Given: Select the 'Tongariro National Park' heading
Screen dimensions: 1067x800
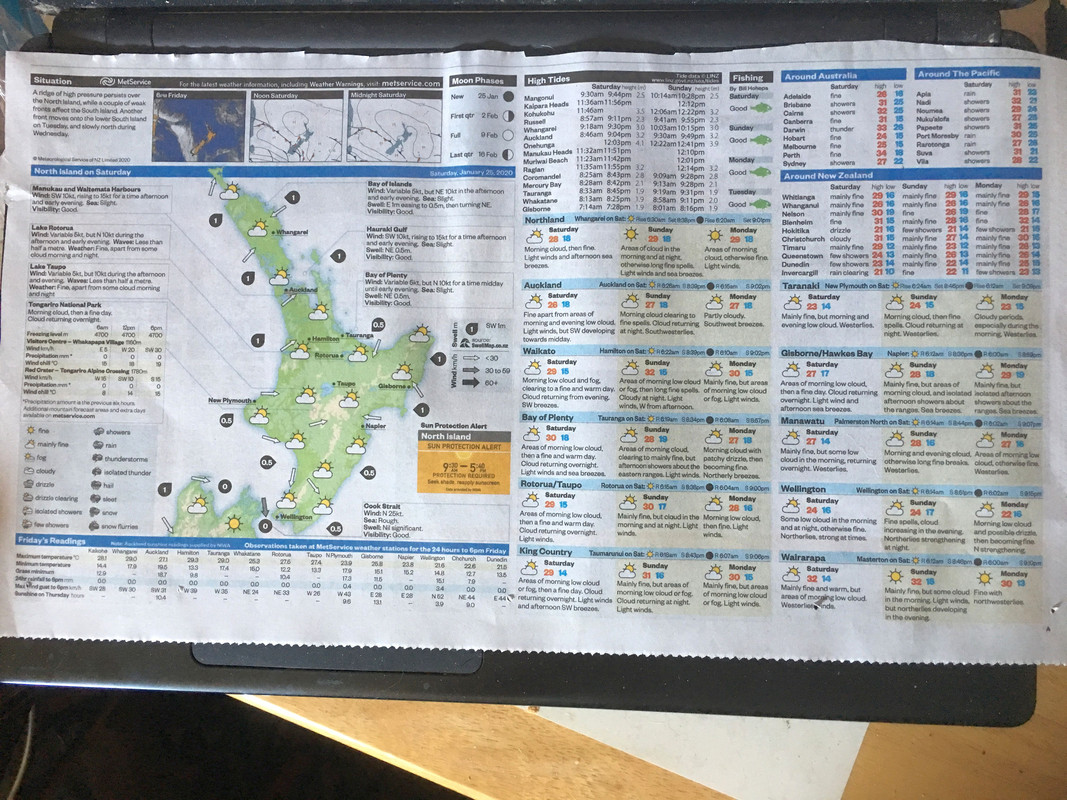Looking at the screenshot, I should click(x=65, y=305).
